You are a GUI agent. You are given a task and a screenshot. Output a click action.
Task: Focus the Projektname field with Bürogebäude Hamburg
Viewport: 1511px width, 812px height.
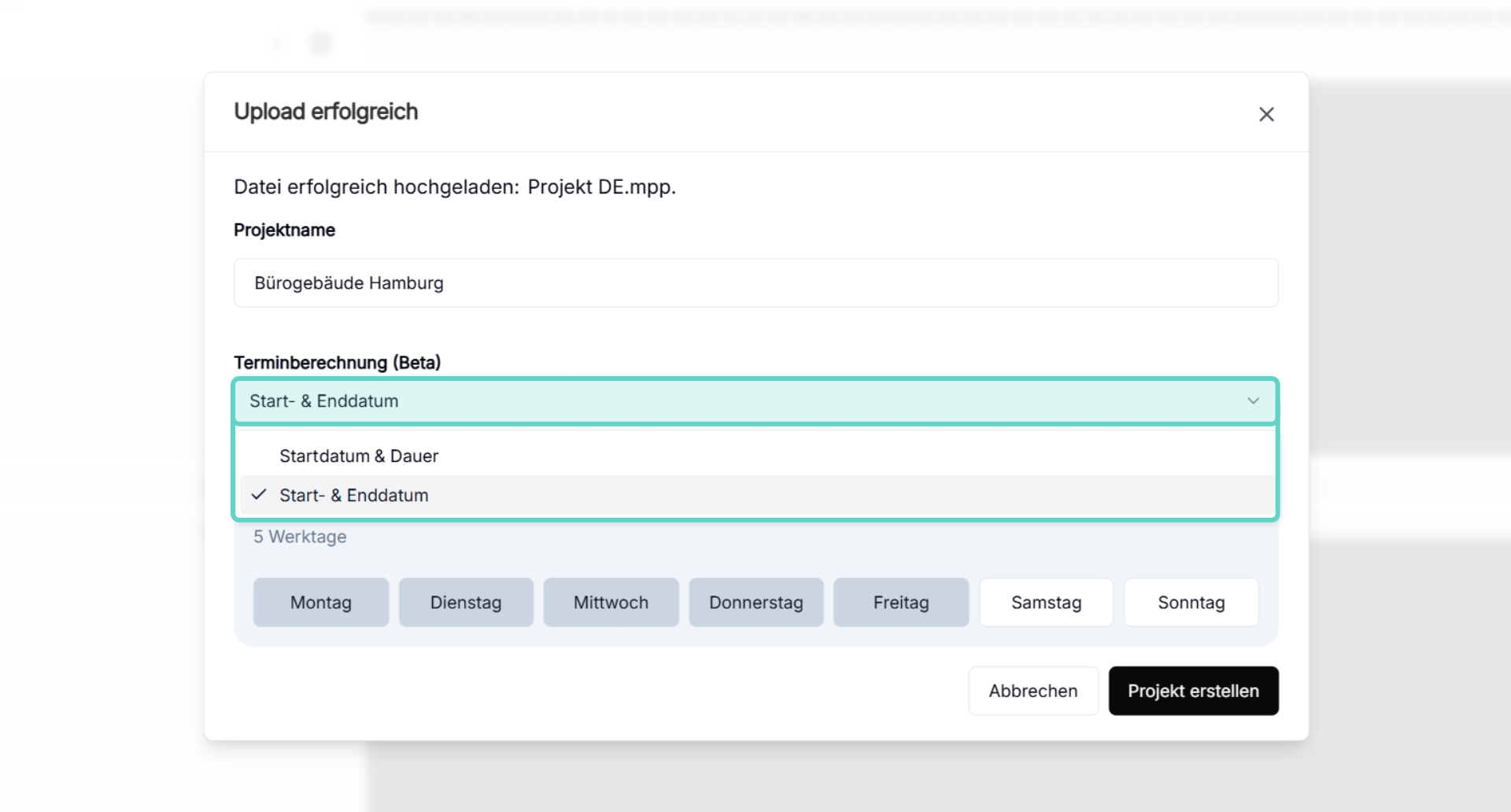point(755,283)
